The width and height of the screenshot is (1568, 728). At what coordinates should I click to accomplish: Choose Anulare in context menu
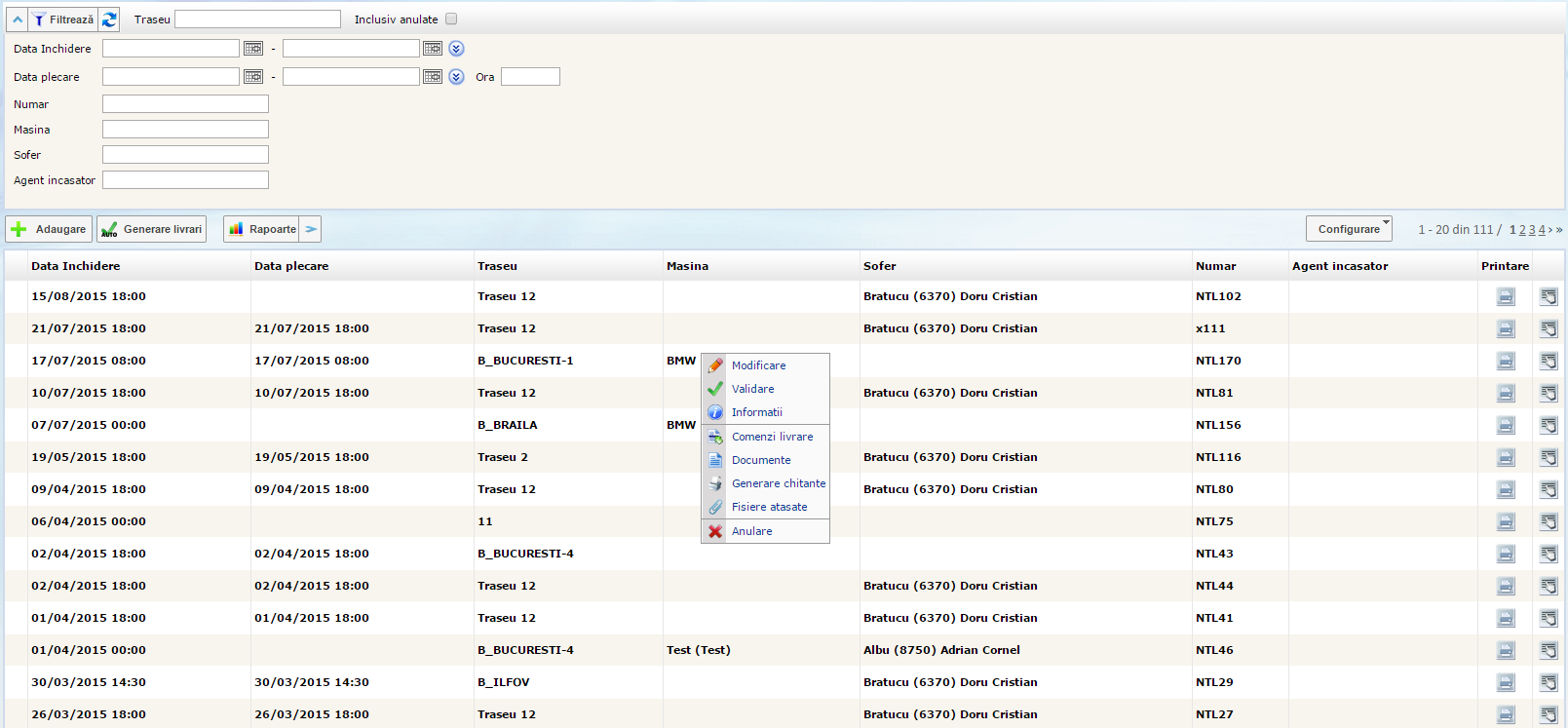(x=751, y=531)
